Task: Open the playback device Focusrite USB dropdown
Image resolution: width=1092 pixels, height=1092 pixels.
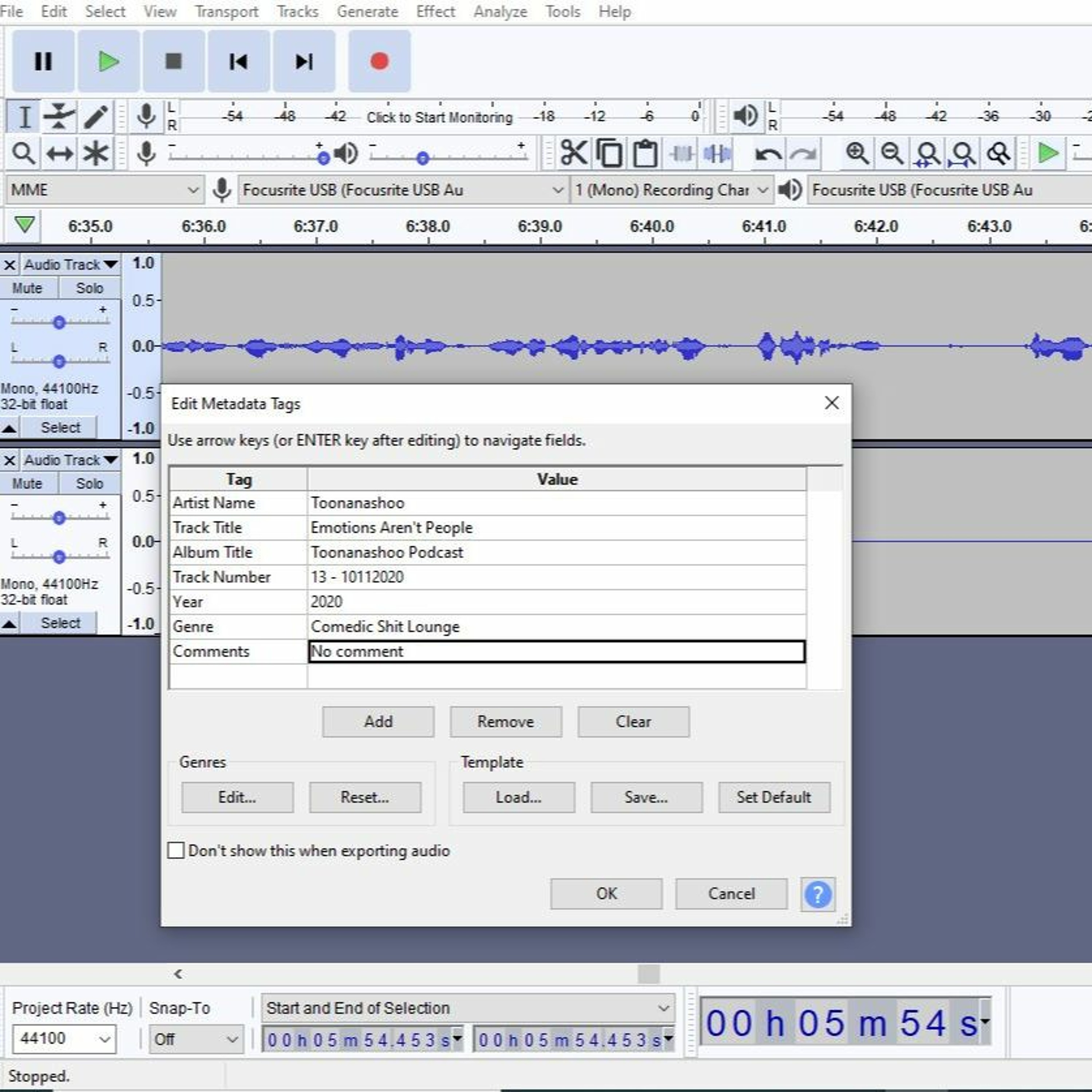Action: coord(950,190)
